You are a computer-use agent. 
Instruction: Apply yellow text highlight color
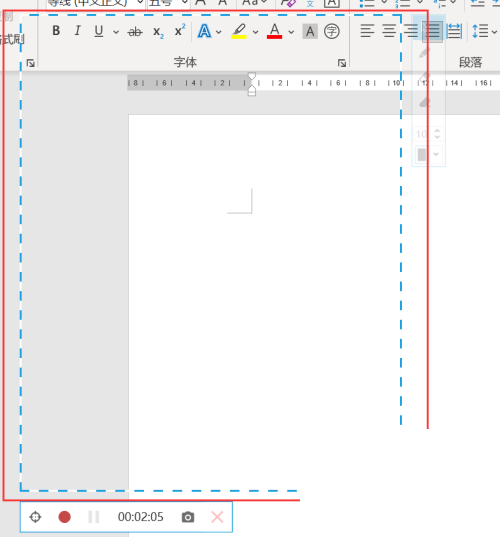tap(239, 31)
